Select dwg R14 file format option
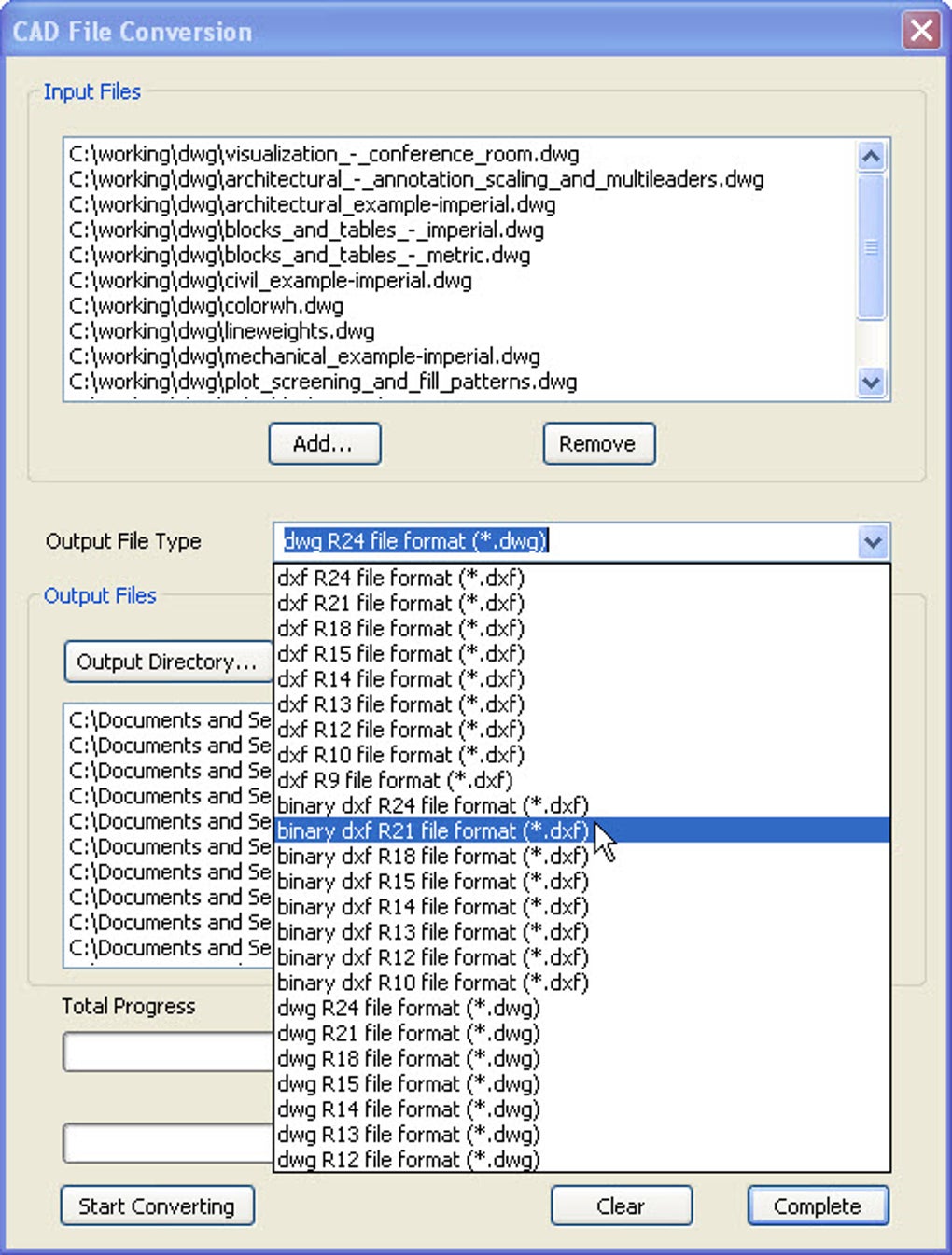The image size is (952, 1255). [582, 1108]
